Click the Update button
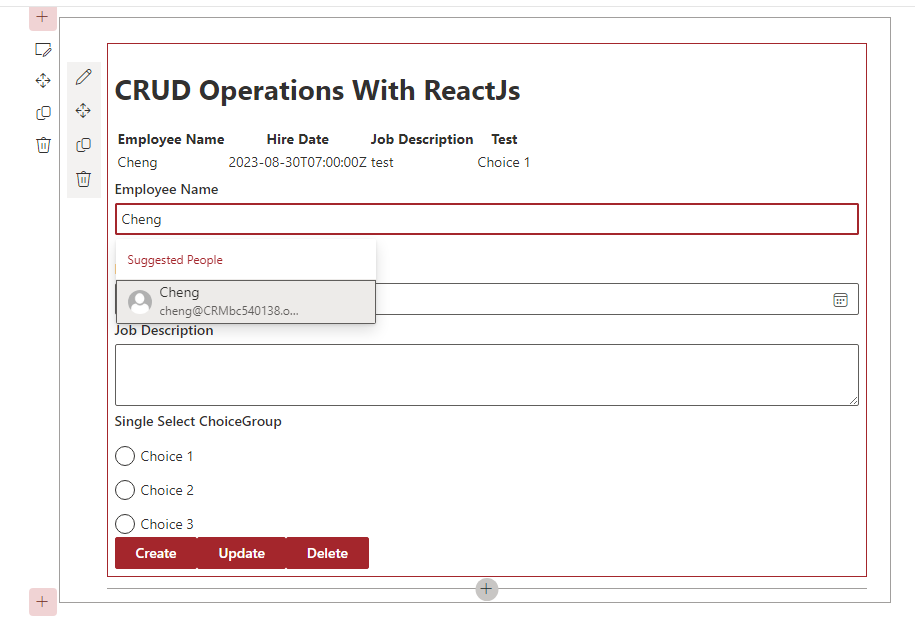915x631 pixels. click(x=242, y=553)
